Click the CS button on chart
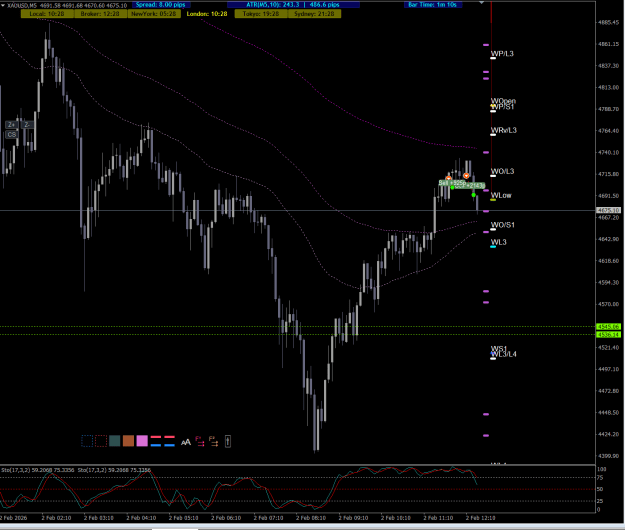Image resolution: width=625 pixels, height=530 pixels. pyautogui.click(x=12, y=135)
